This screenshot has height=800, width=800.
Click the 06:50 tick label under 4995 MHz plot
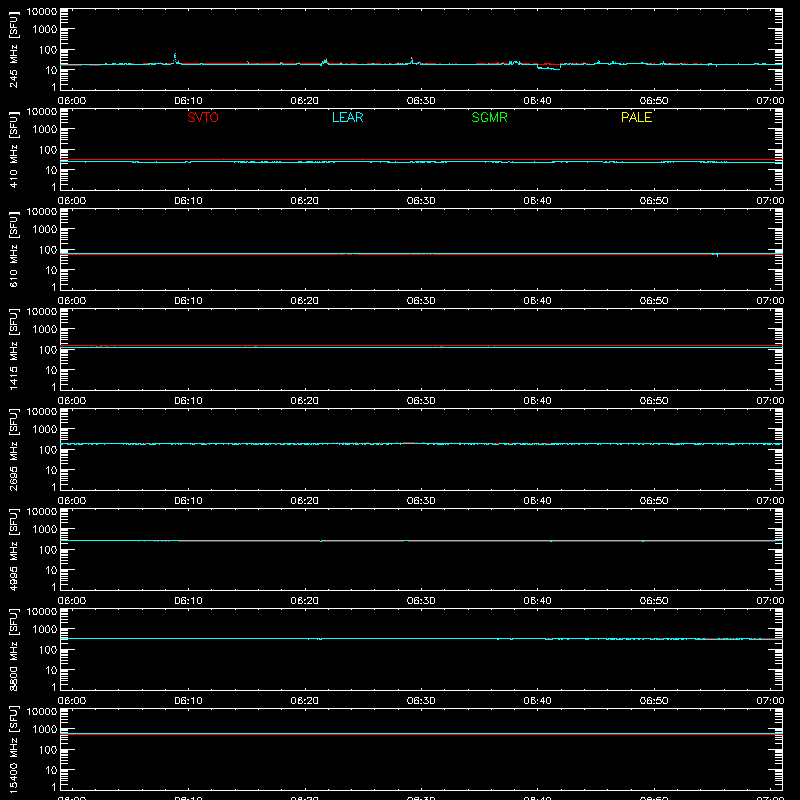[x=654, y=601]
